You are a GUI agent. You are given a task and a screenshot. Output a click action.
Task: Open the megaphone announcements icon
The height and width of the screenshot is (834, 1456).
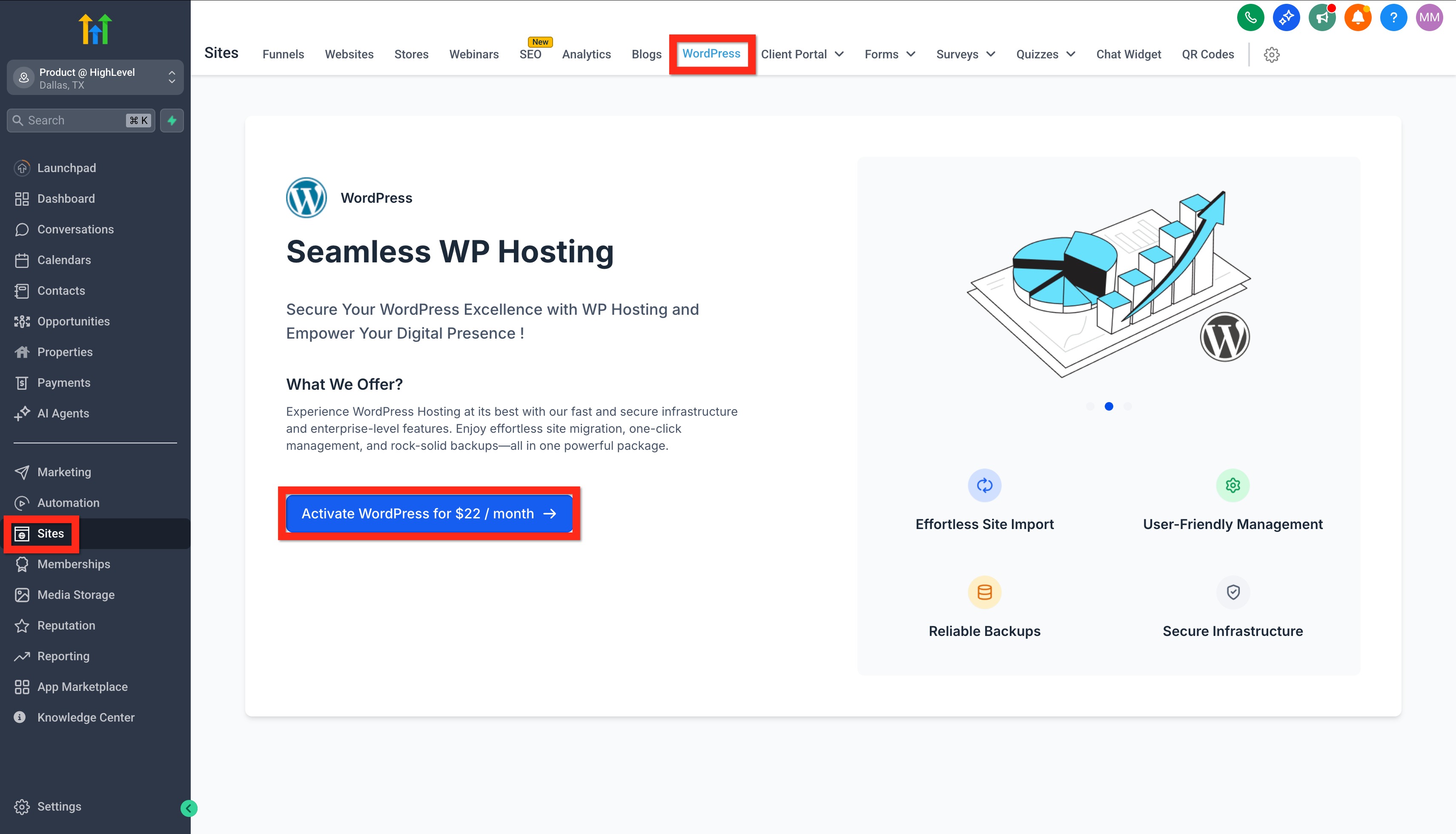tap(1321, 18)
